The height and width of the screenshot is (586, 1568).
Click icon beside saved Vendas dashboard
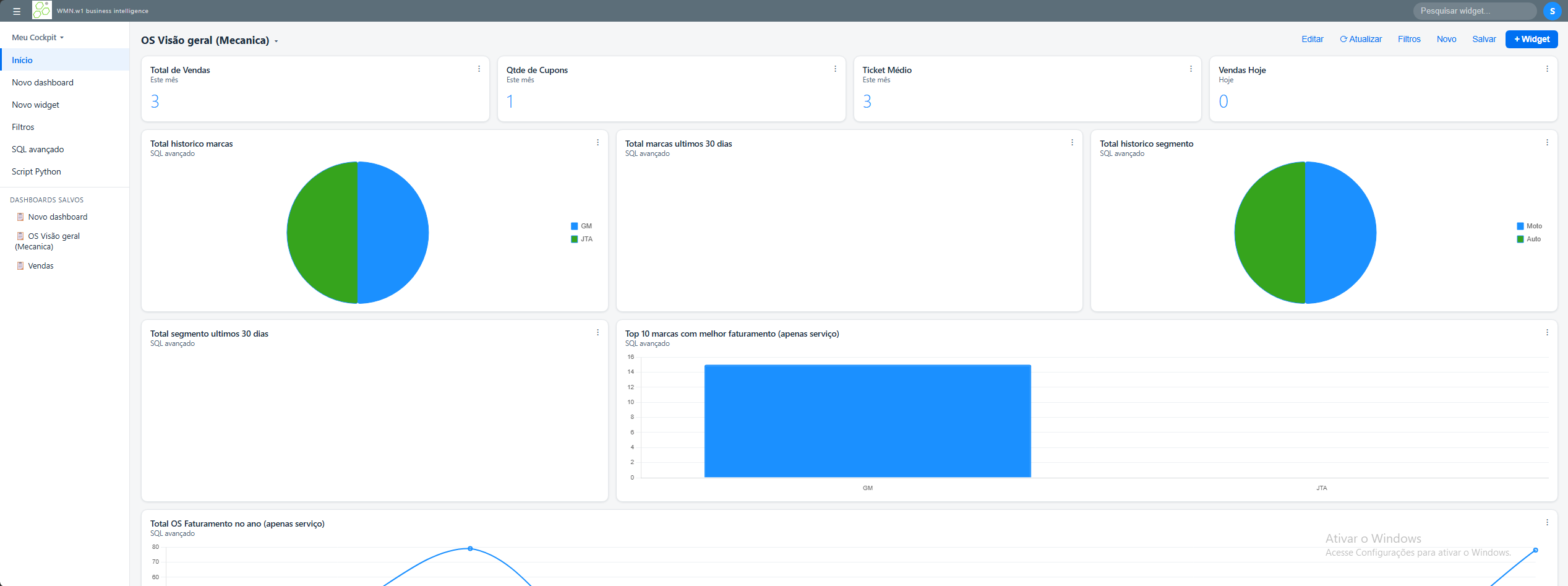click(x=20, y=265)
